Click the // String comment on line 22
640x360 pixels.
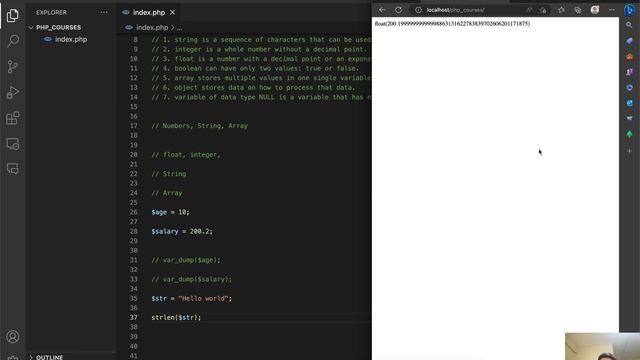(169, 173)
